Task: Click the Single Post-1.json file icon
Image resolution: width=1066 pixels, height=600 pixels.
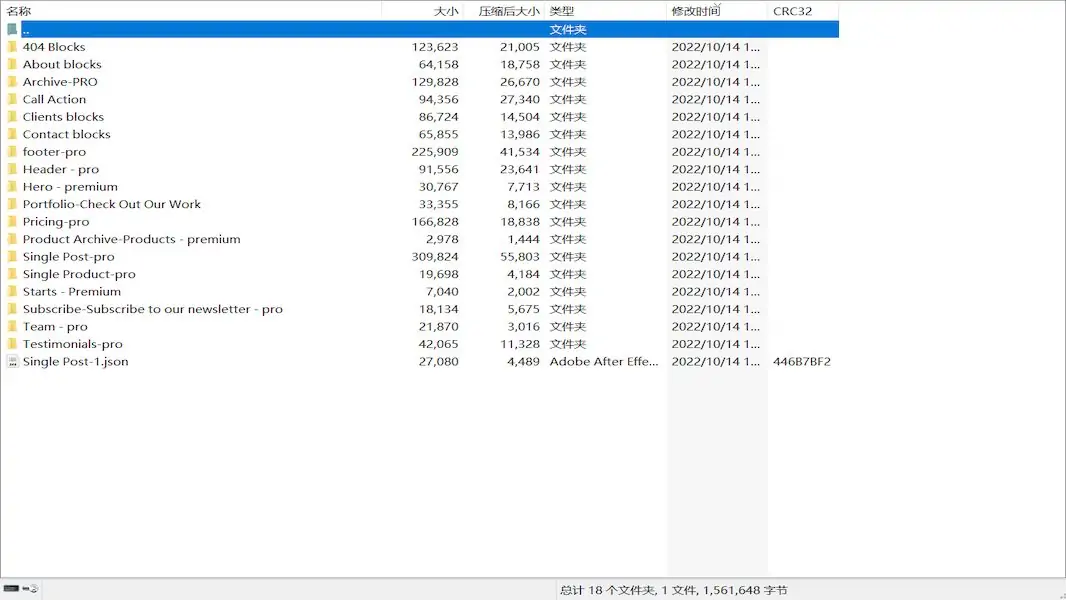Action: point(12,362)
